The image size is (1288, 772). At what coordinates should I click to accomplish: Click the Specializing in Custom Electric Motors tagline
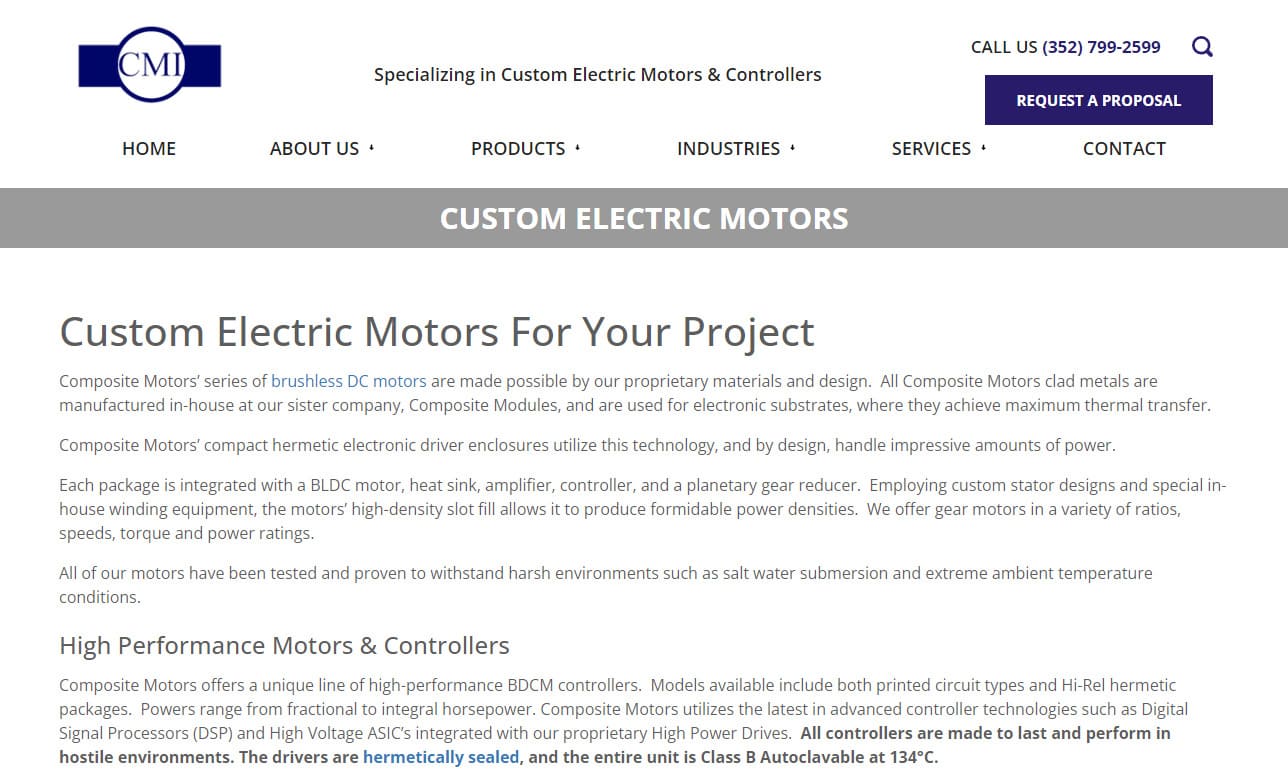point(597,74)
